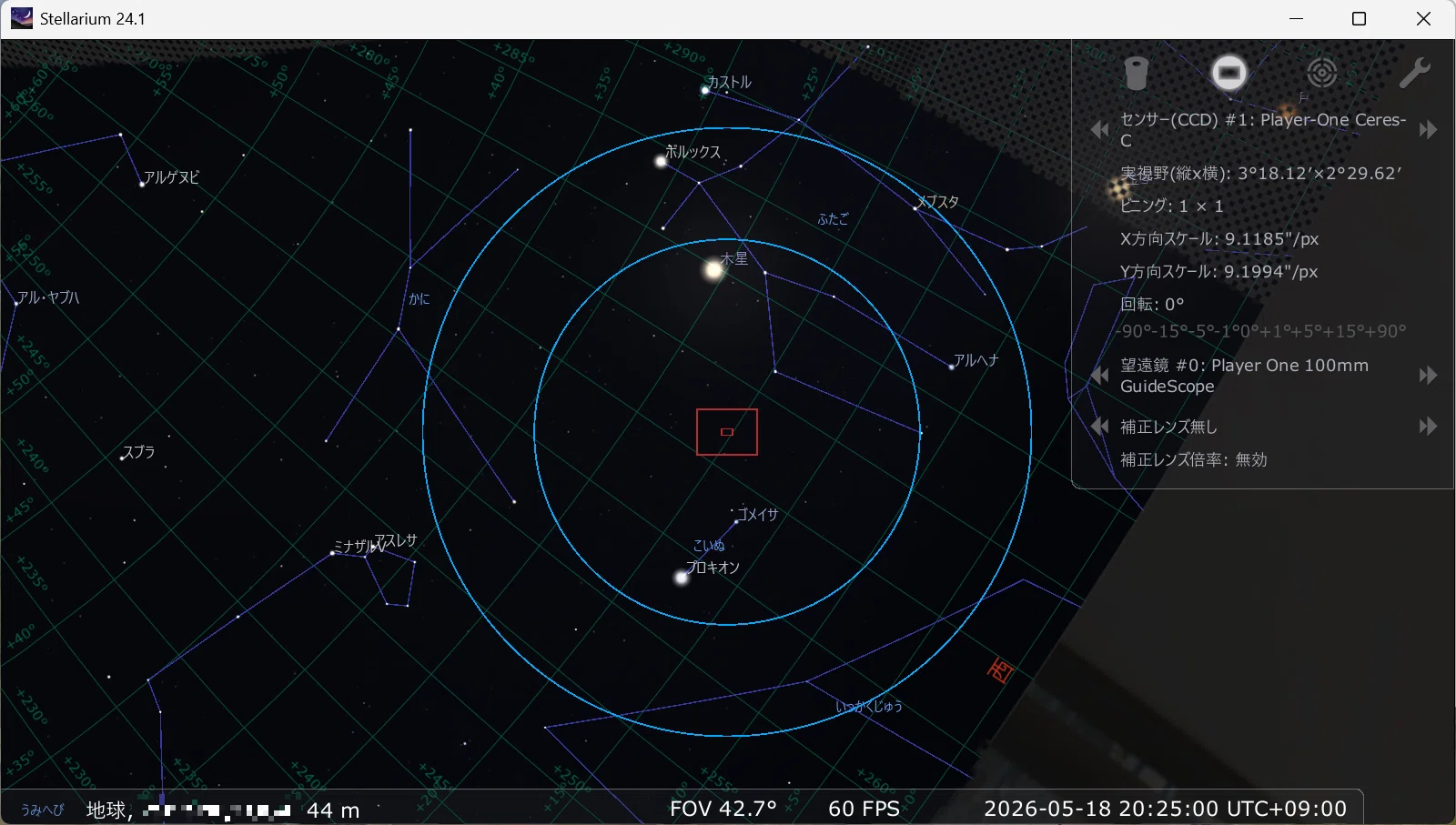Click the ふたご constellation label
The image size is (1456, 825).
[833, 218]
